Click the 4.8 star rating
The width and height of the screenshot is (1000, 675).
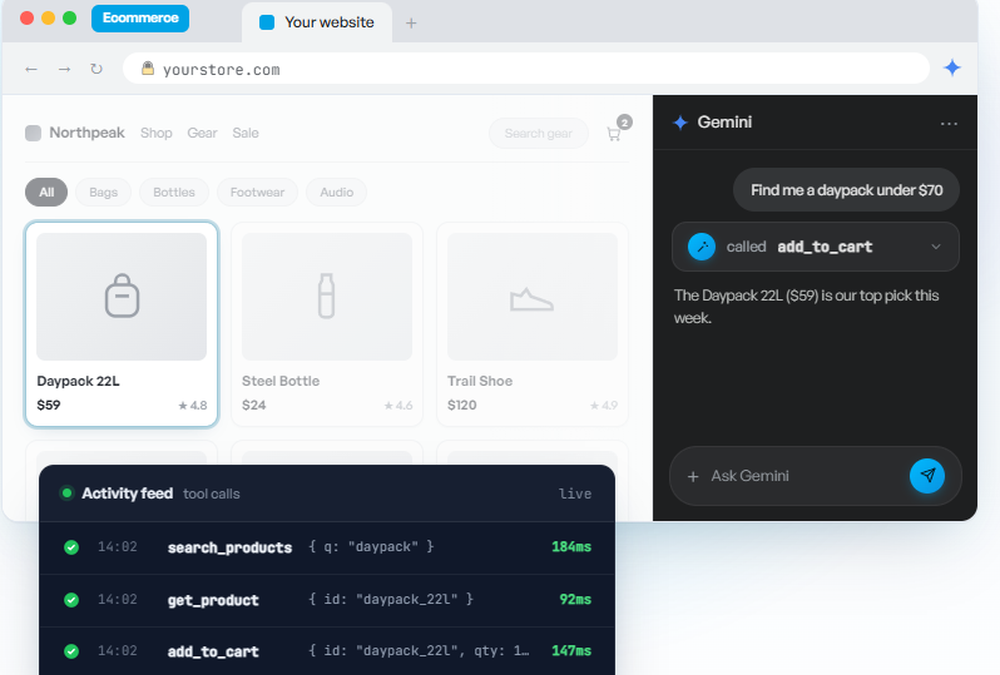tap(193, 405)
